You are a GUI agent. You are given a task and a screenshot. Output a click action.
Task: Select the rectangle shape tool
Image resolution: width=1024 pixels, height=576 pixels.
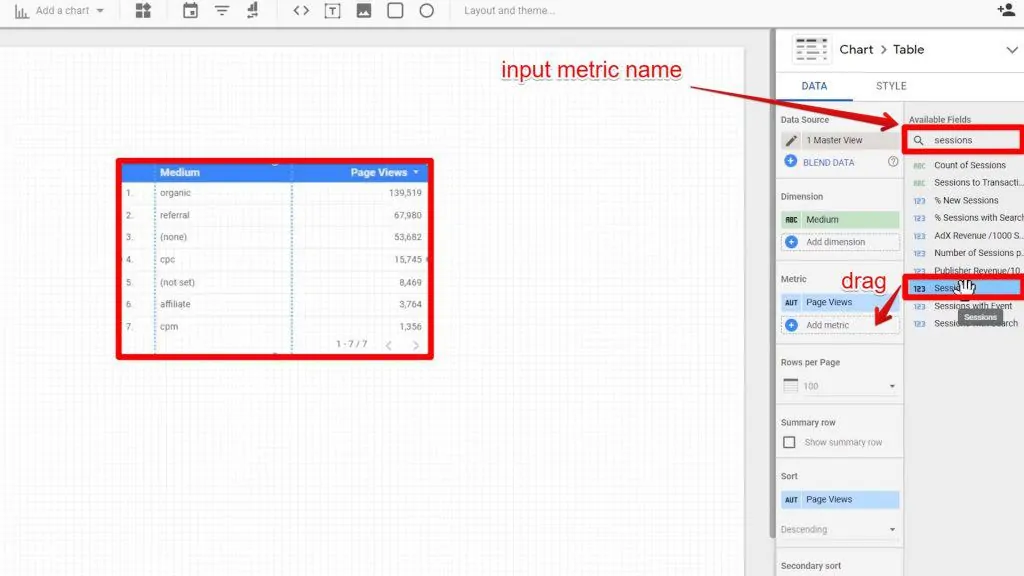tap(396, 11)
